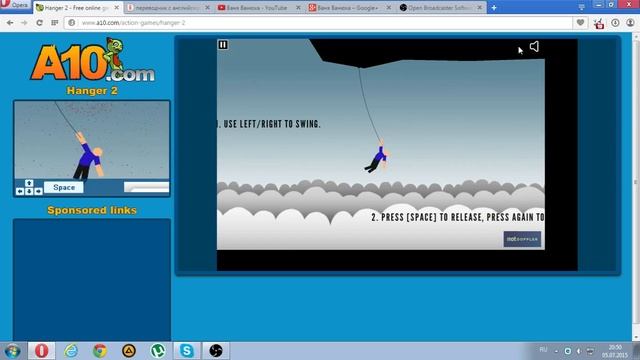Screen dimensions: 640x360
Task: Go back to the previous page
Action: click(x=10, y=23)
